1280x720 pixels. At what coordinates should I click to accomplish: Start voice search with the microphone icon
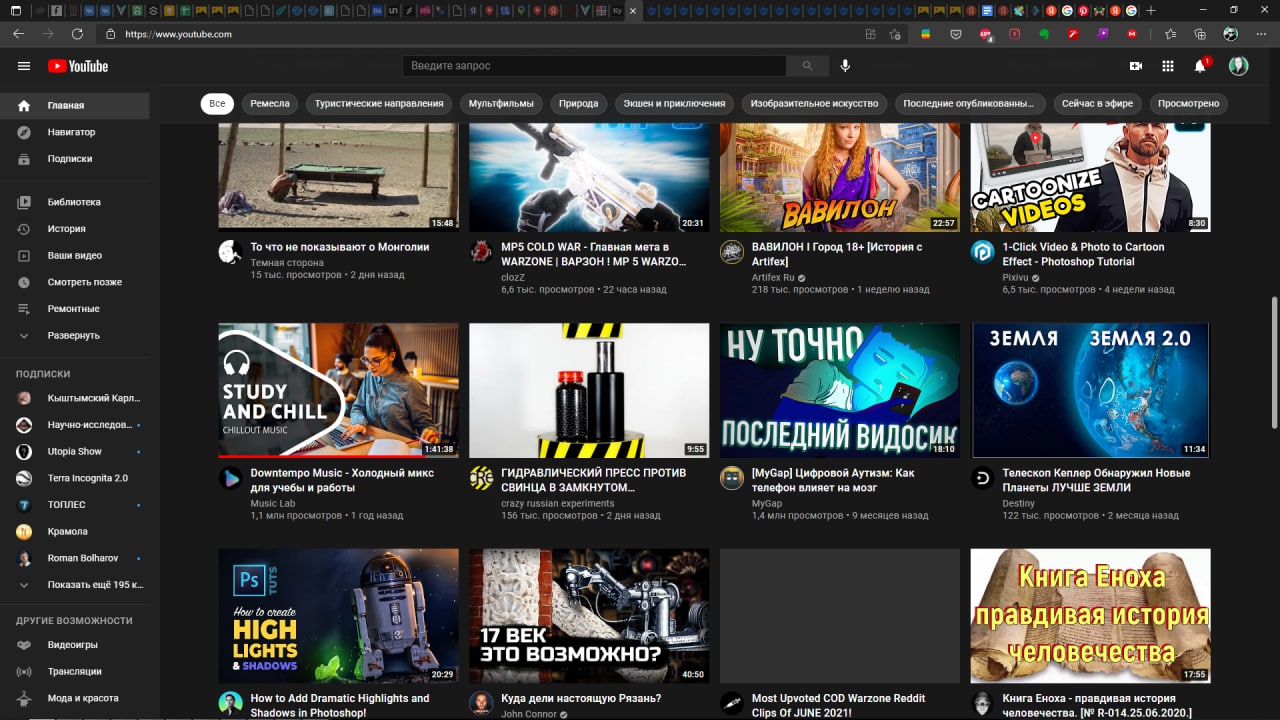(x=845, y=66)
